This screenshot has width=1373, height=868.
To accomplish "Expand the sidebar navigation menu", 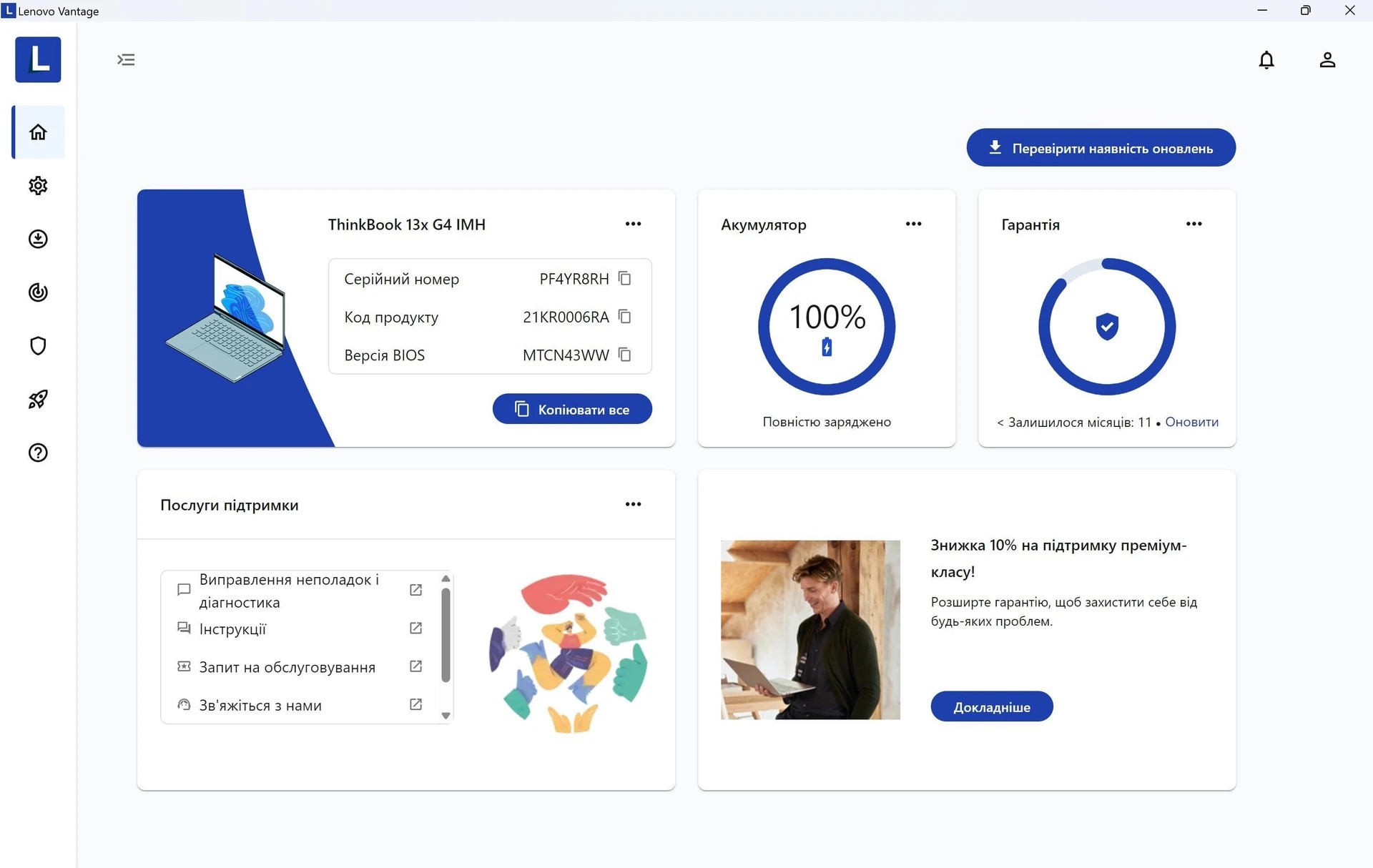I will click(126, 59).
